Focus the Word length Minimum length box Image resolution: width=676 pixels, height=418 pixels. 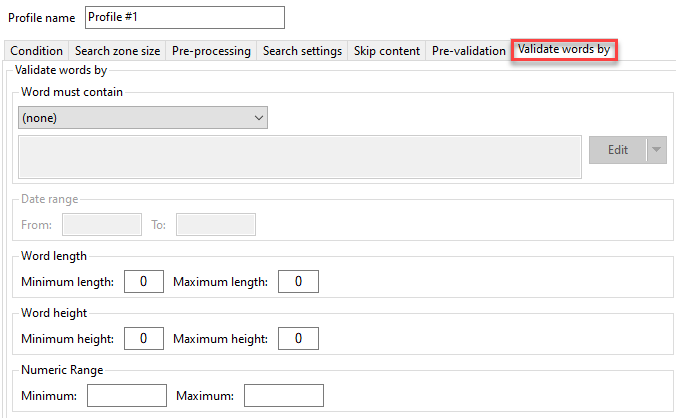point(144,282)
